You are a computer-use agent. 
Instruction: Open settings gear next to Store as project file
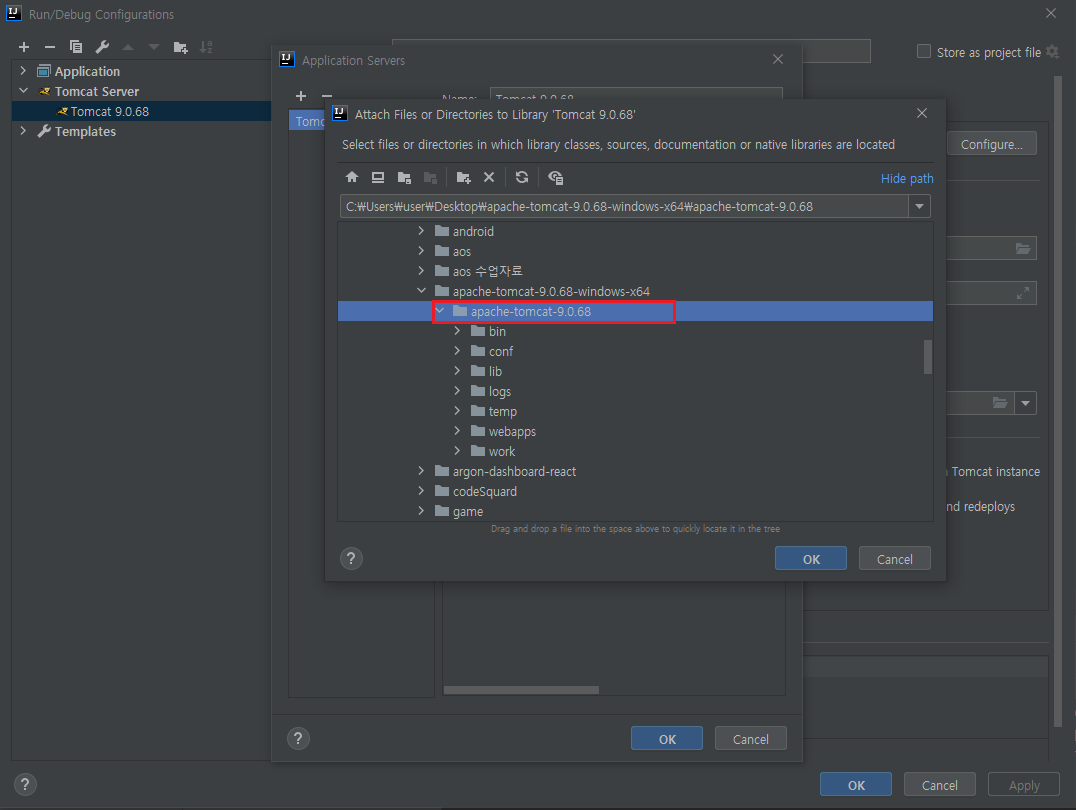[x=1053, y=52]
